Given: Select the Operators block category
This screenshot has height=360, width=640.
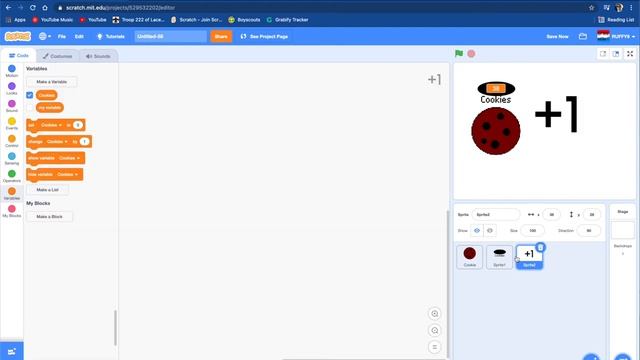Looking at the screenshot, I should click(12, 176).
